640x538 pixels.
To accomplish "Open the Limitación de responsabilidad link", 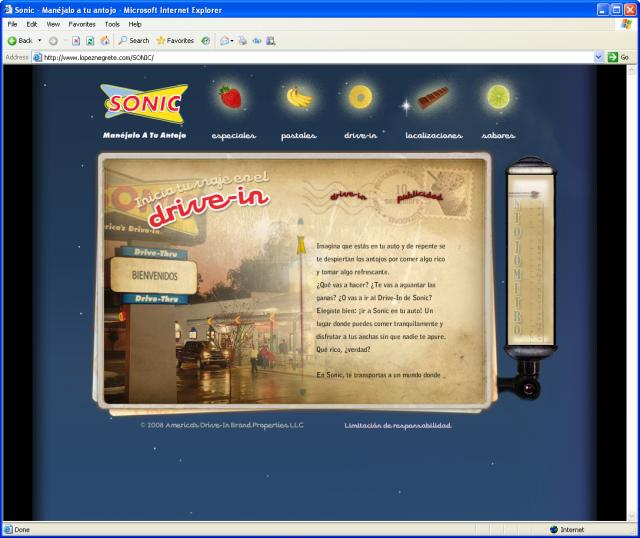I will click(x=397, y=425).
